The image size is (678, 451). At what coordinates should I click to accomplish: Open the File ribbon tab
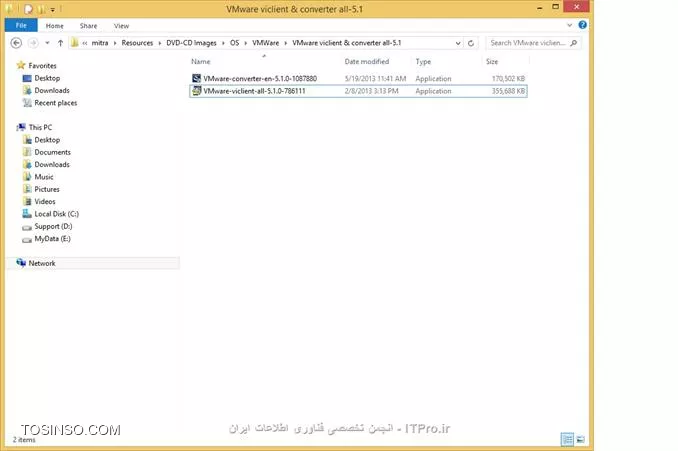[21, 26]
